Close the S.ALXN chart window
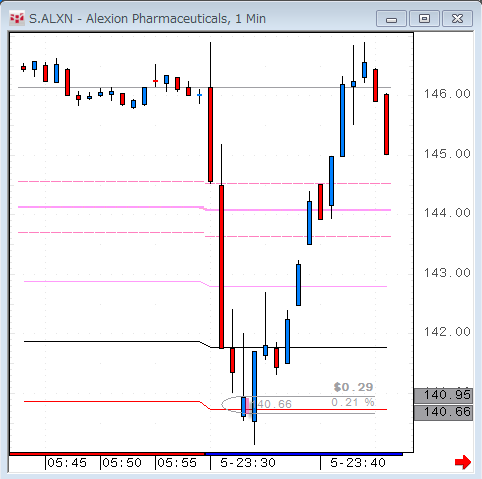This screenshot has width=482, height=479. point(457,18)
